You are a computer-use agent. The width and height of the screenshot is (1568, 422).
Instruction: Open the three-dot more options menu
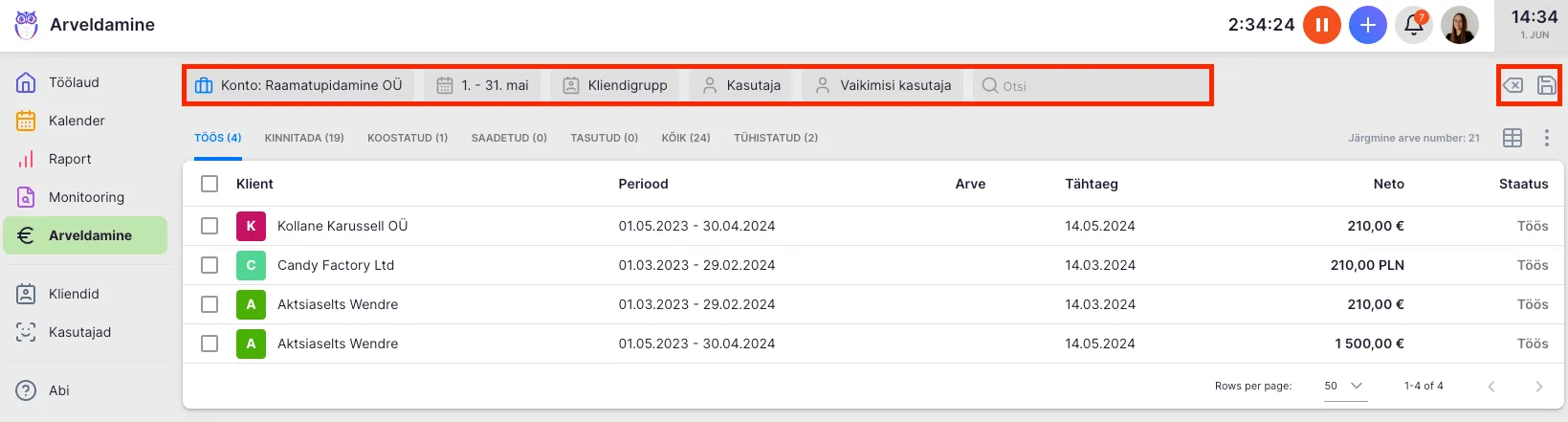pyautogui.click(x=1546, y=138)
